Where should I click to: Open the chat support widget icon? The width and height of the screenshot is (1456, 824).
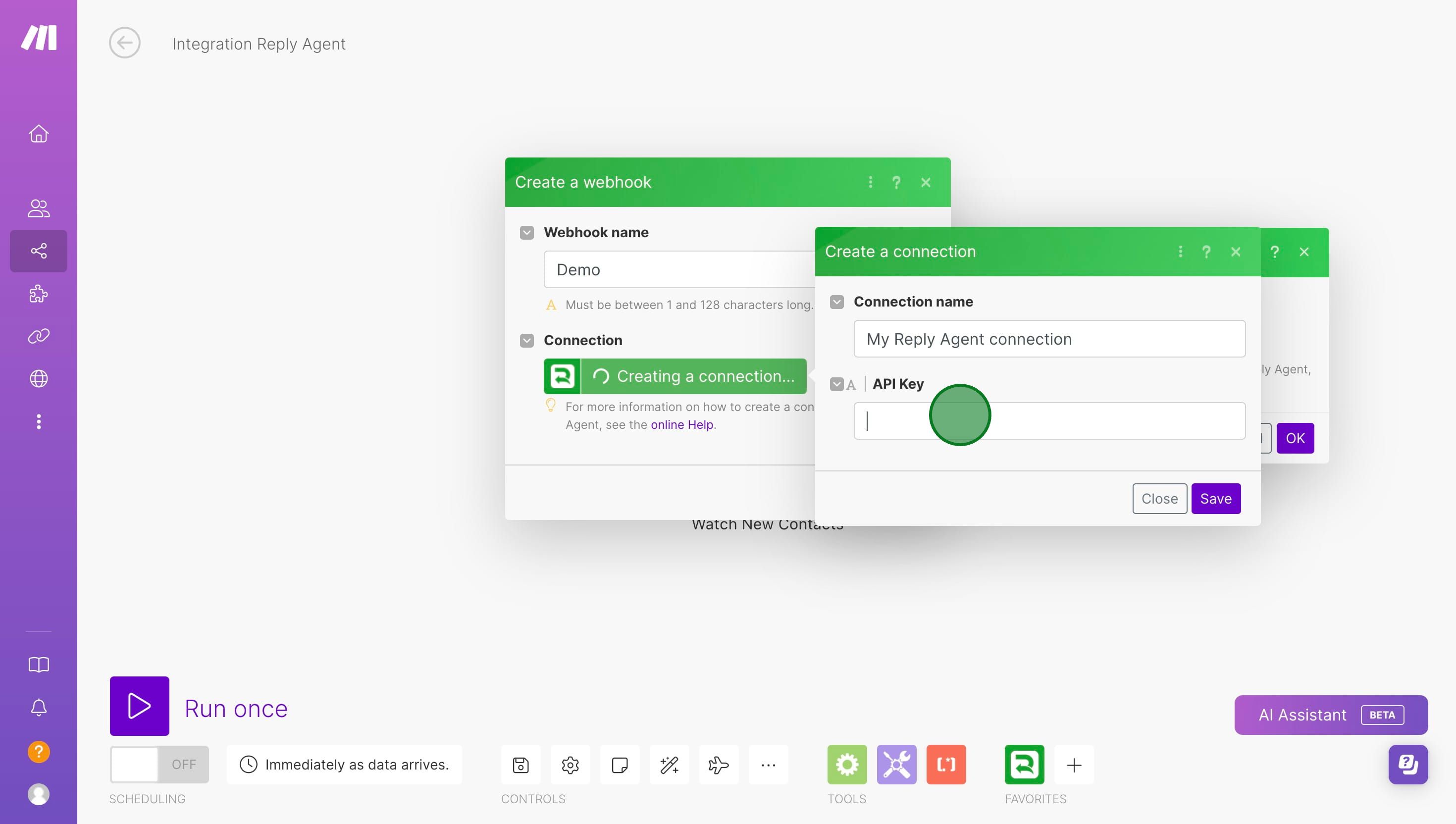1408,765
